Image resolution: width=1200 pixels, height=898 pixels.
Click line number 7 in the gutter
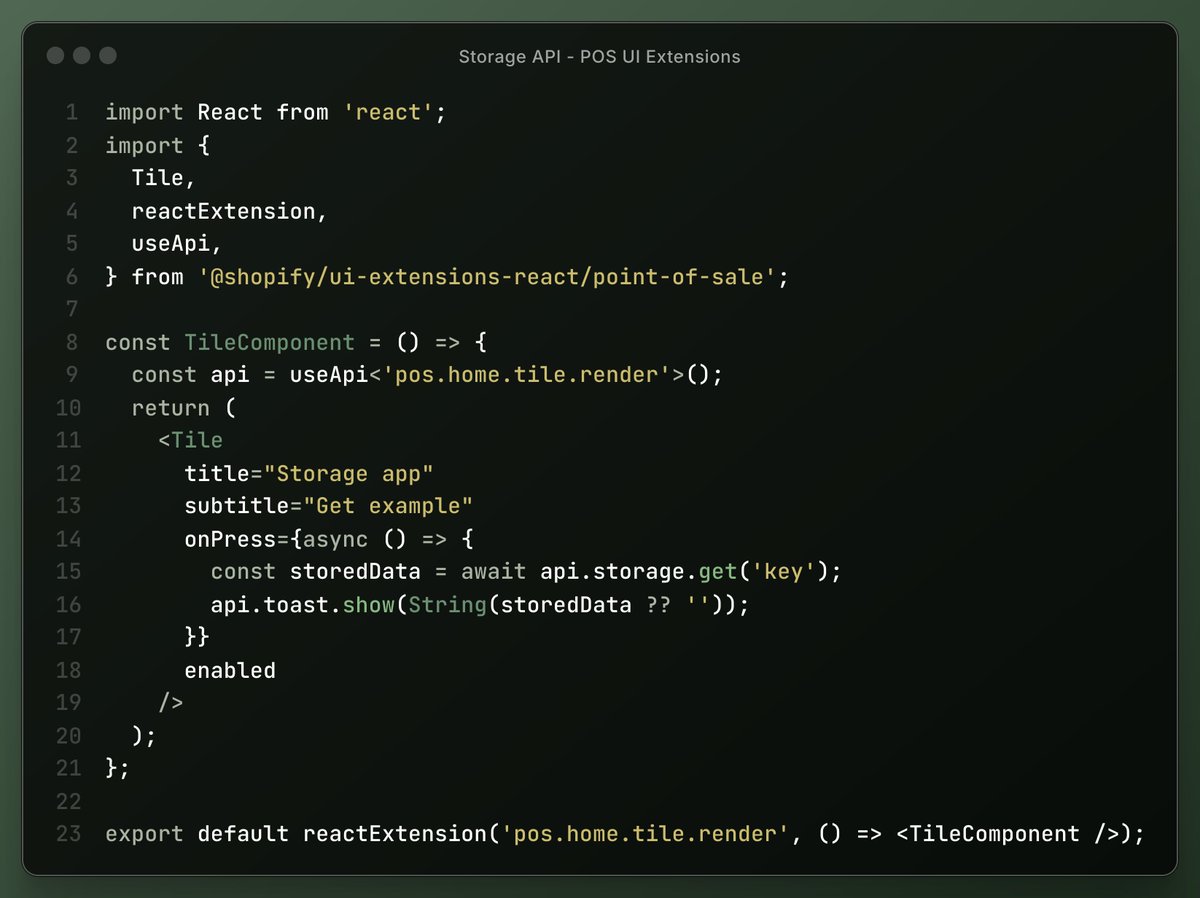pyautogui.click(x=72, y=309)
